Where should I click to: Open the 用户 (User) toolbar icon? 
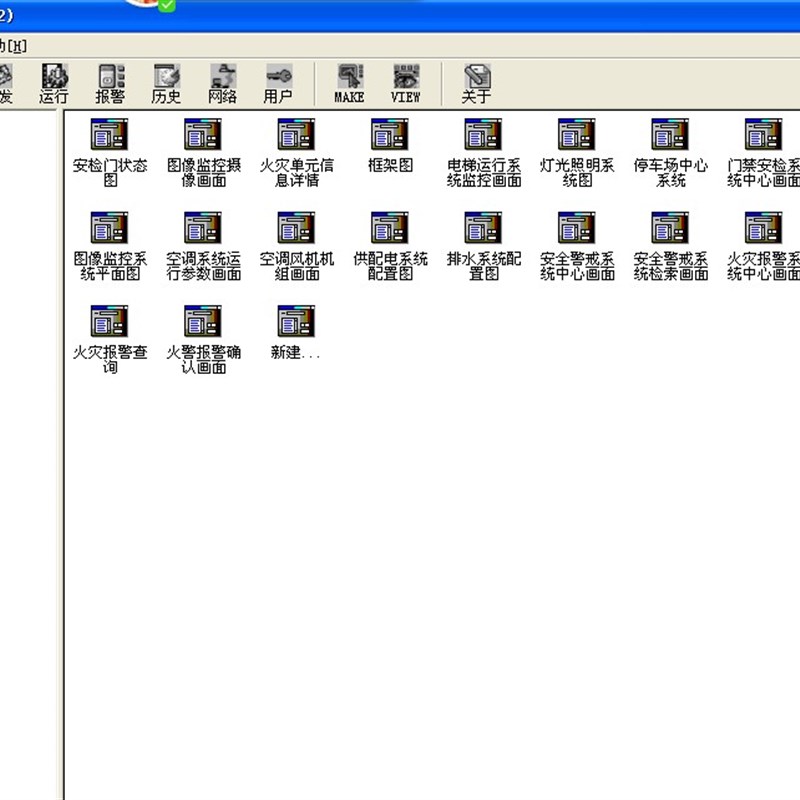pyautogui.click(x=278, y=84)
